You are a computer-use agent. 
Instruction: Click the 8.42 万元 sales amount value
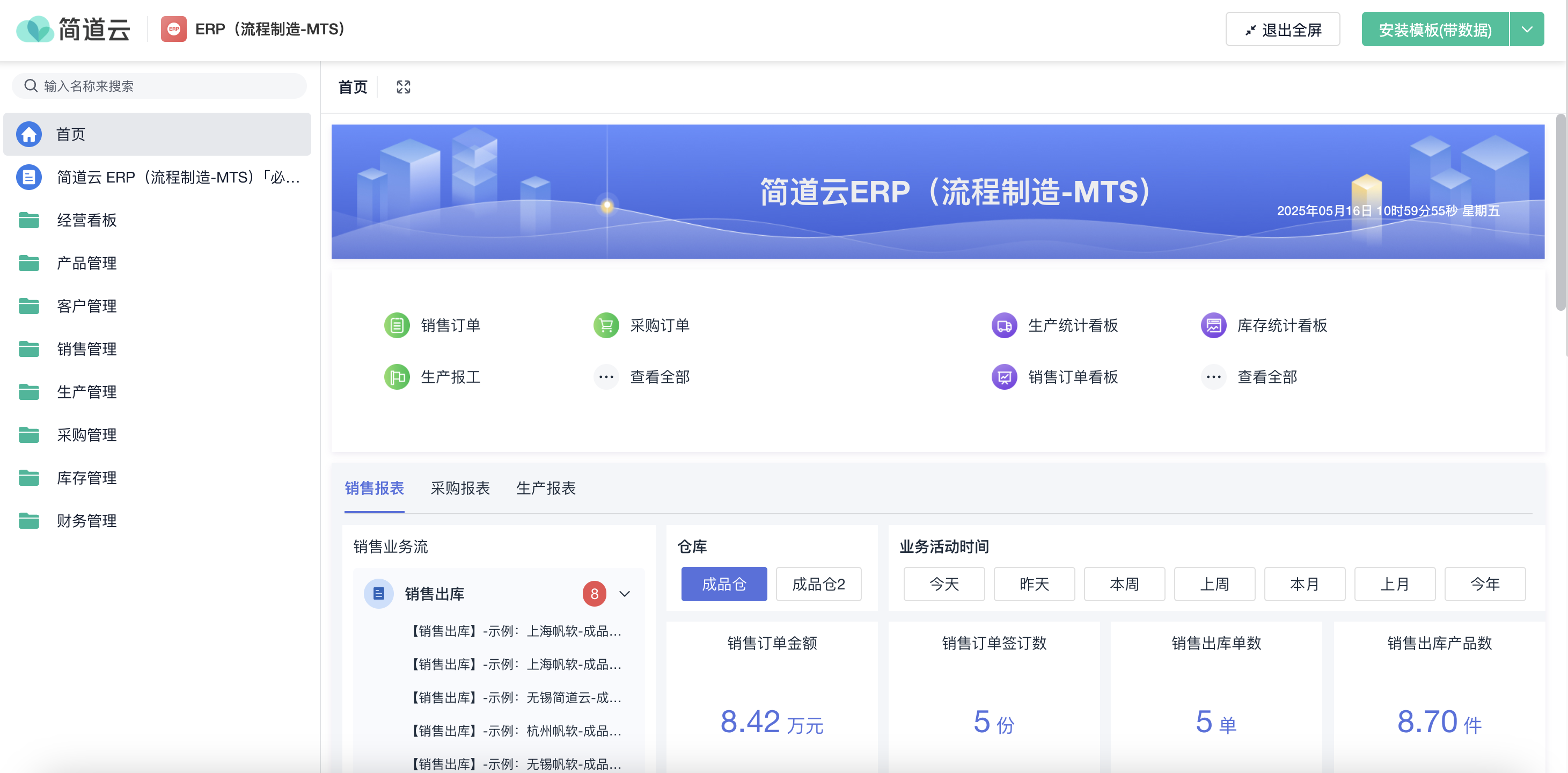[772, 722]
